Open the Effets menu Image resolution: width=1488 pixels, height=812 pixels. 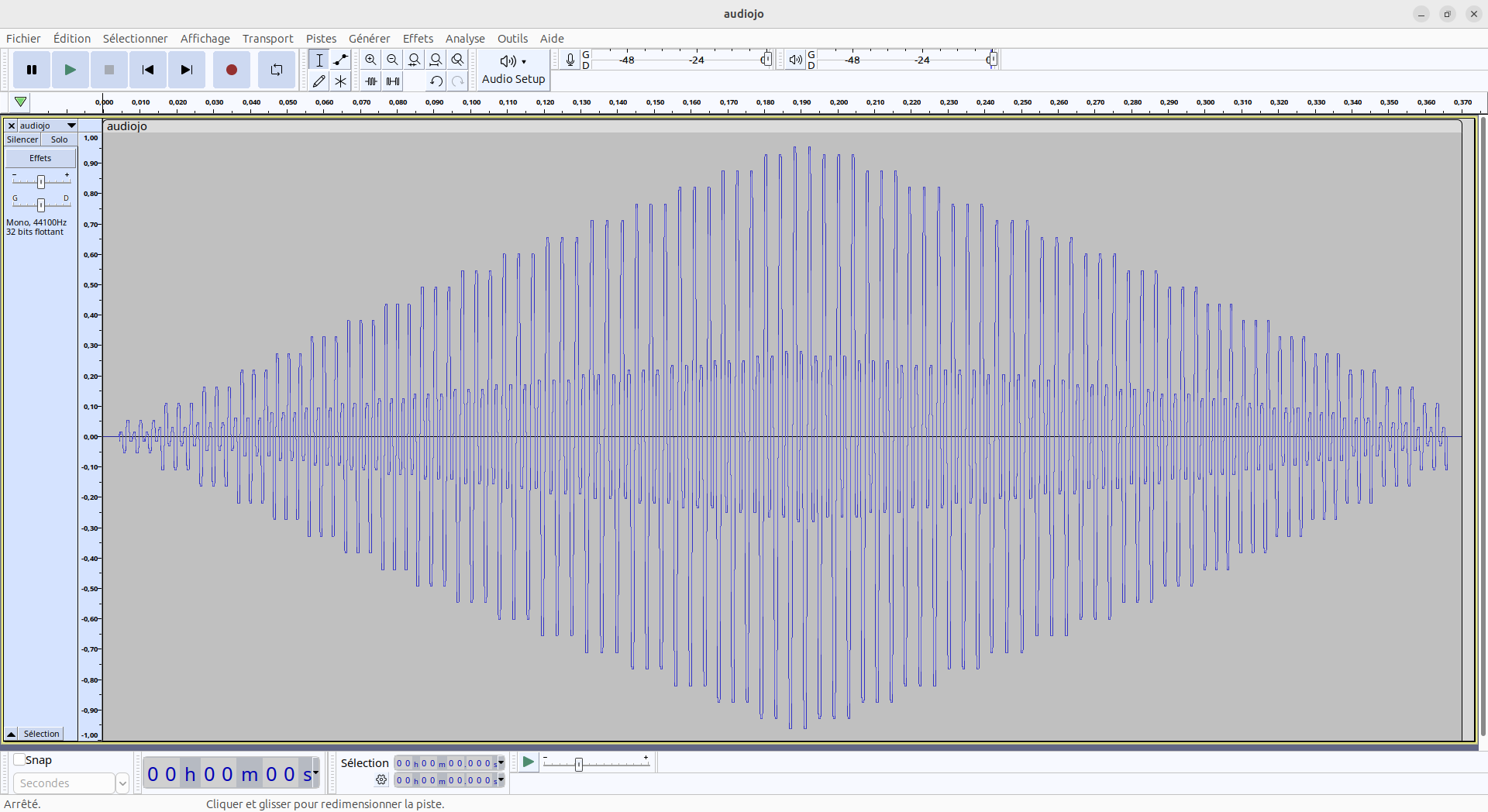[418, 39]
